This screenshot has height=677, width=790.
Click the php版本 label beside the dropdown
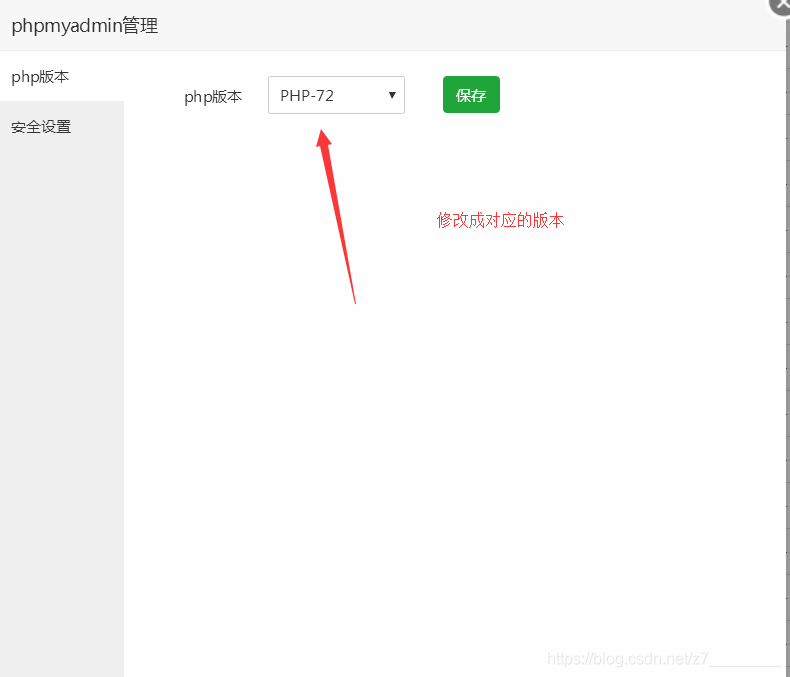point(213,96)
